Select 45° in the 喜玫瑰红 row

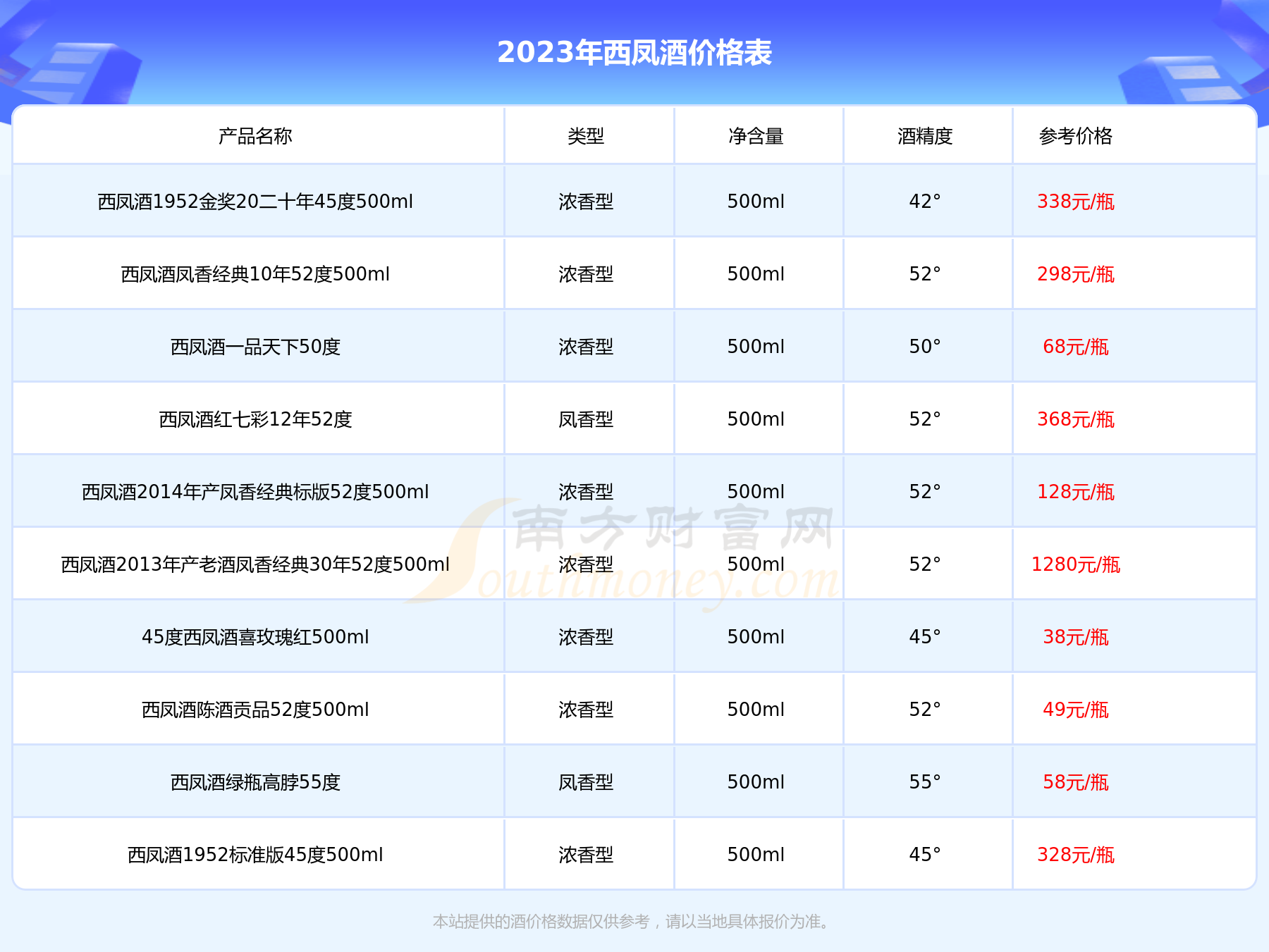[925, 637]
